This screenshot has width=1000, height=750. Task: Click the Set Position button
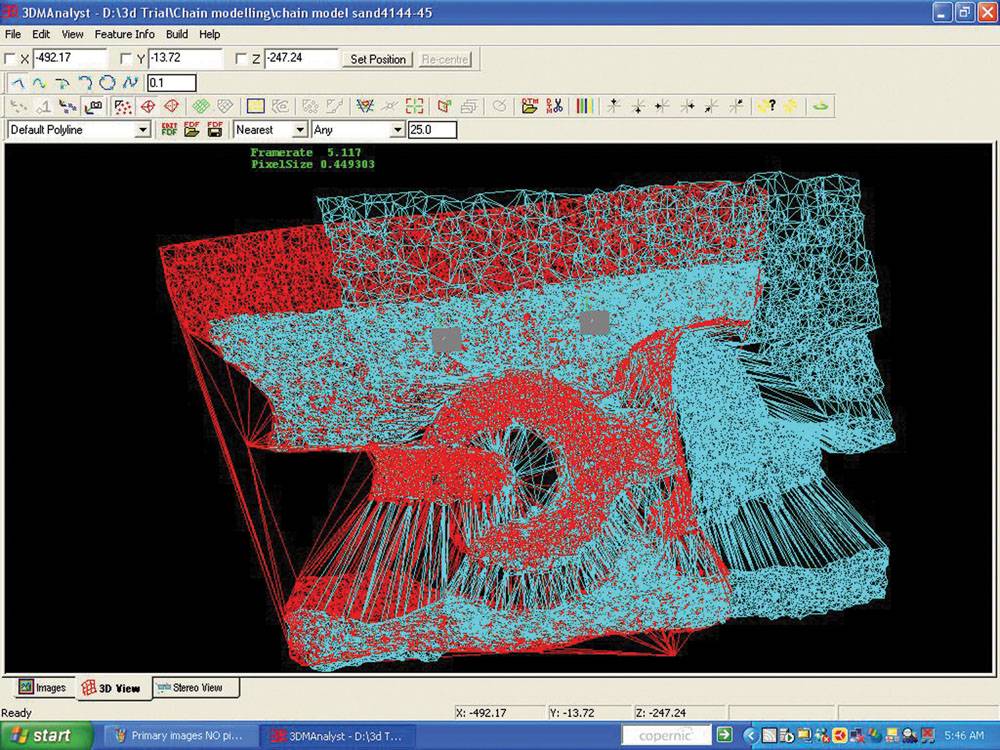pos(378,59)
